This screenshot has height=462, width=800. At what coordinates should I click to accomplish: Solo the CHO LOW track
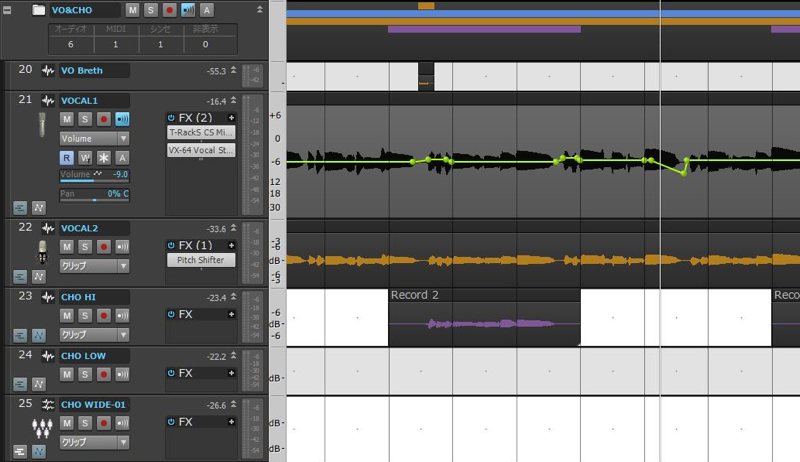[85, 375]
